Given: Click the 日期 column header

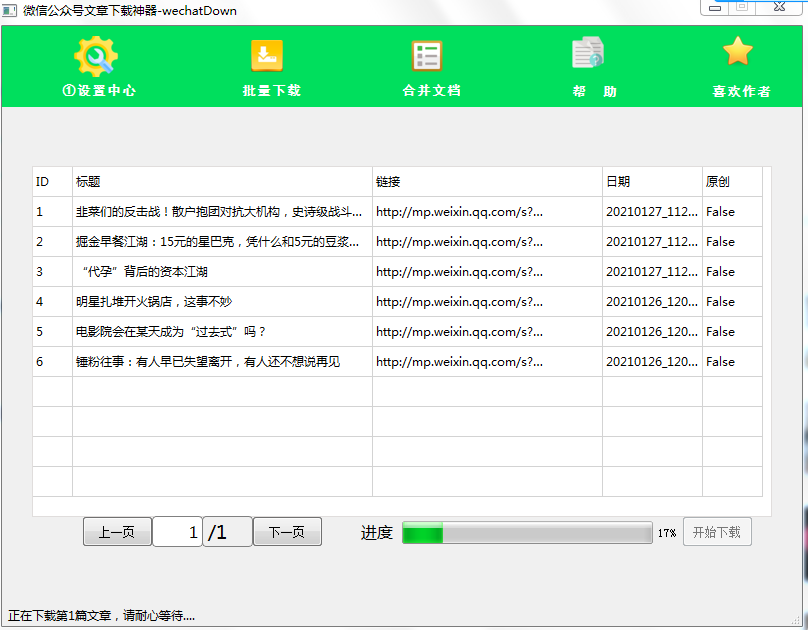Looking at the screenshot, I should tap(652, 181).
